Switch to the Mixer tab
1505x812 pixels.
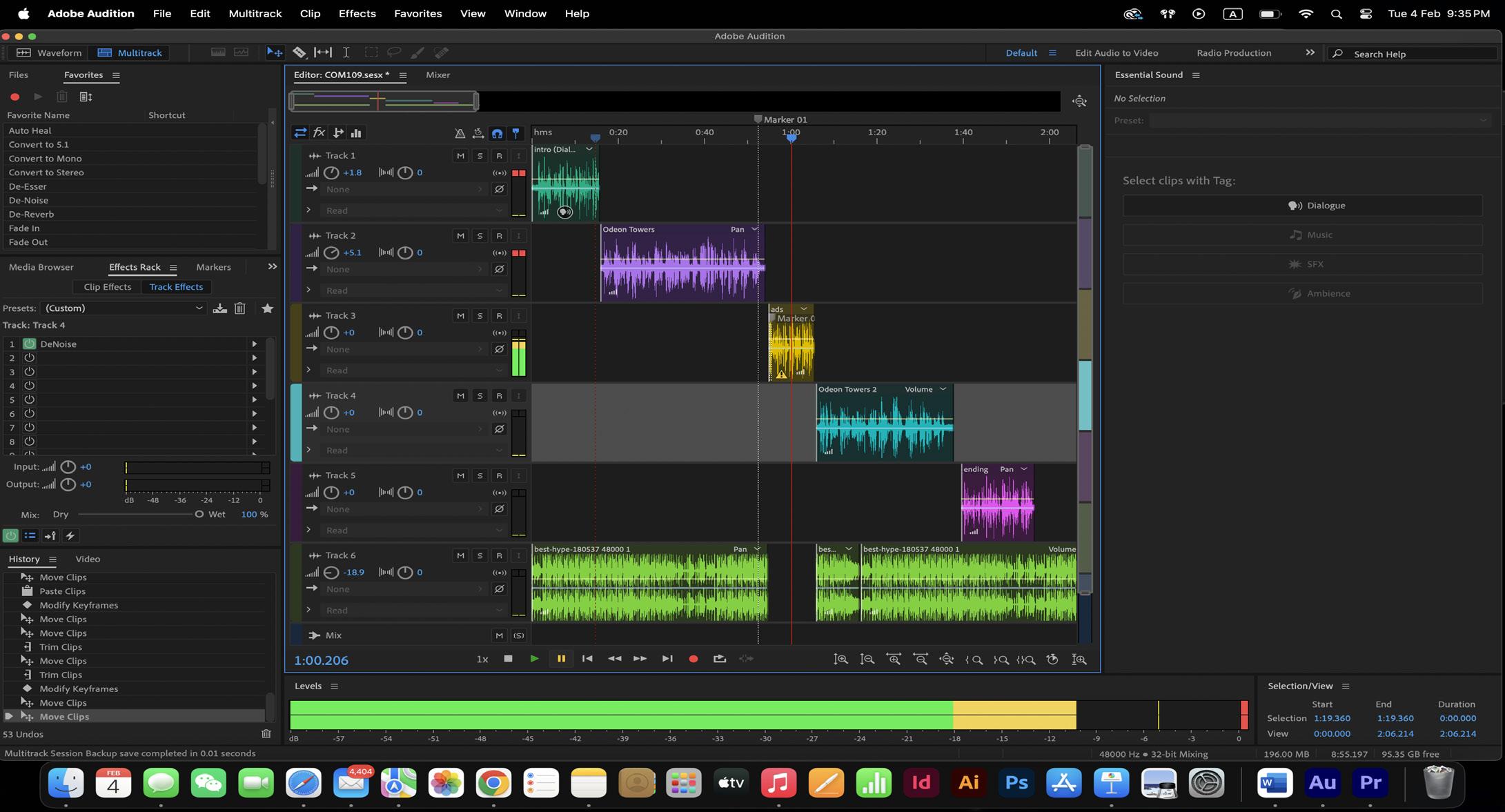437,75
